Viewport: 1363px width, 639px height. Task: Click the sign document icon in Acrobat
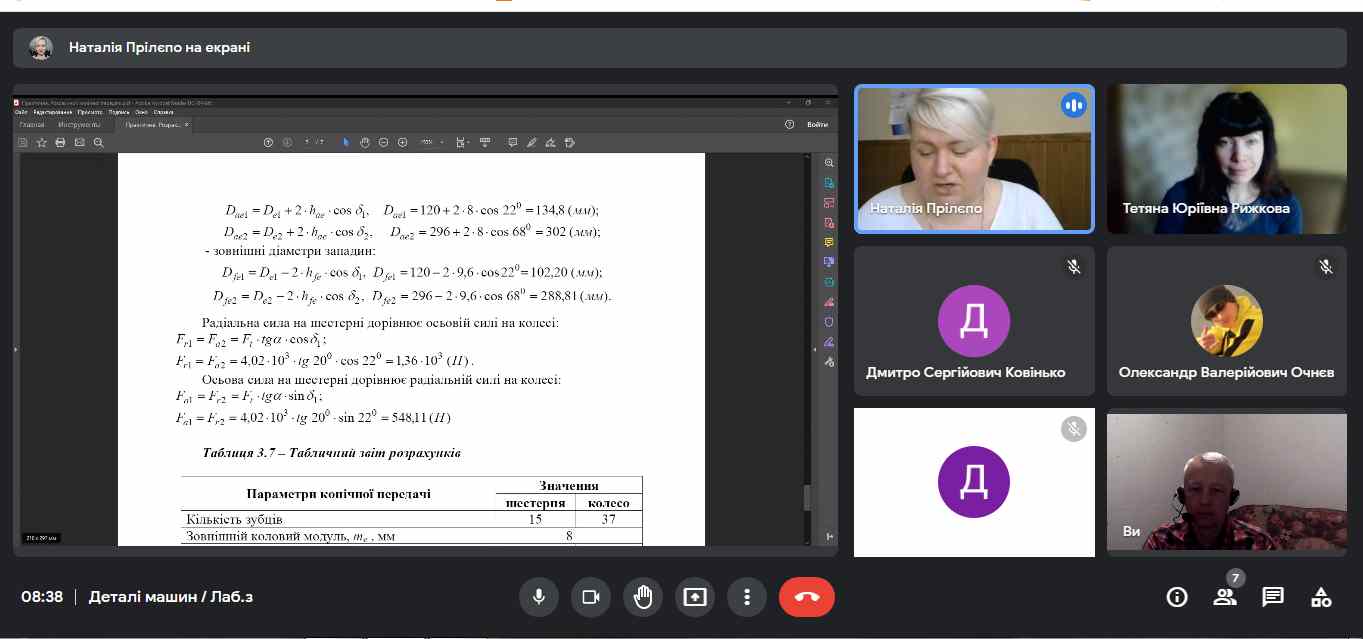550,142
